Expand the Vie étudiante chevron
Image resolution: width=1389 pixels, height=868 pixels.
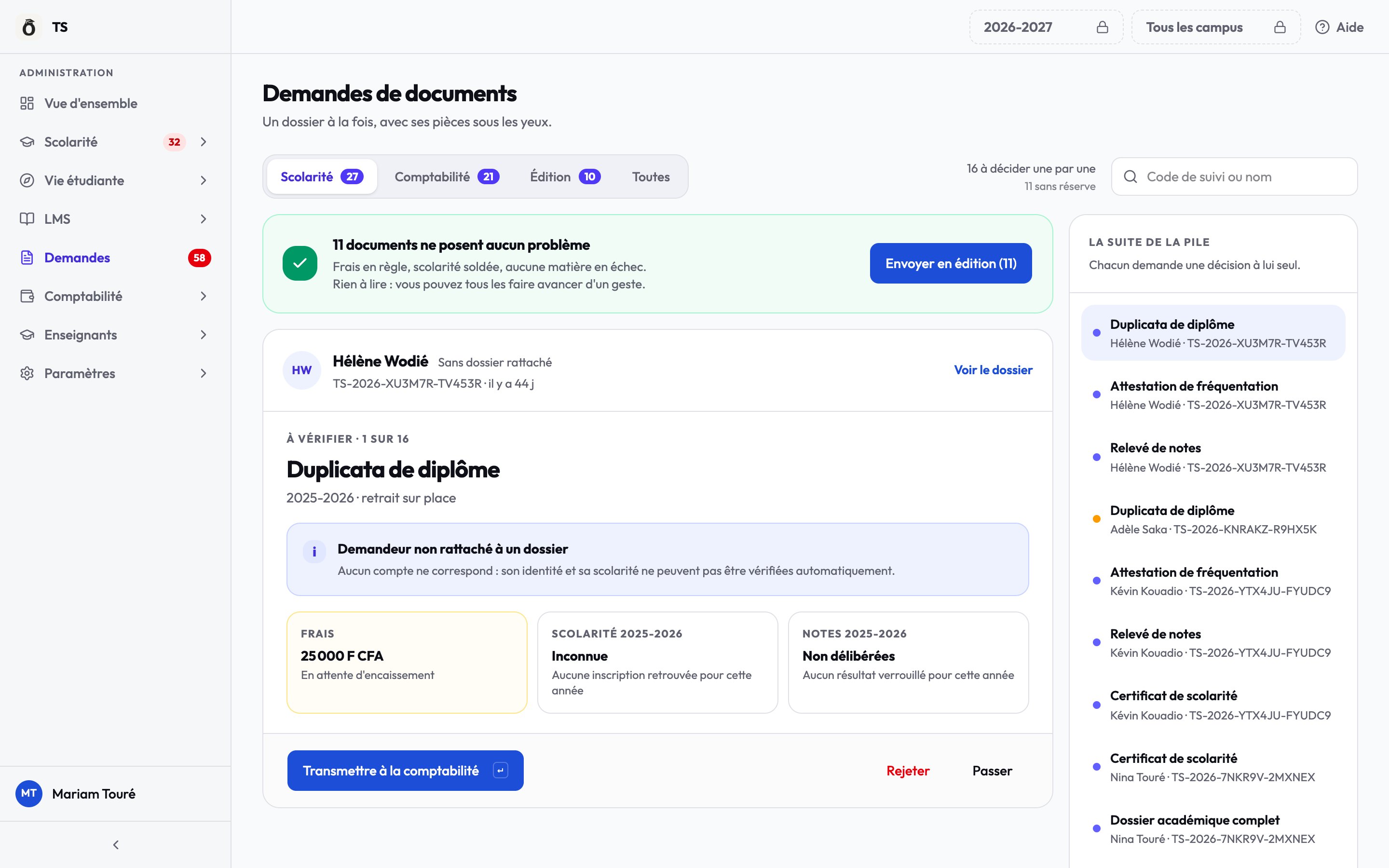click(203, 180)
